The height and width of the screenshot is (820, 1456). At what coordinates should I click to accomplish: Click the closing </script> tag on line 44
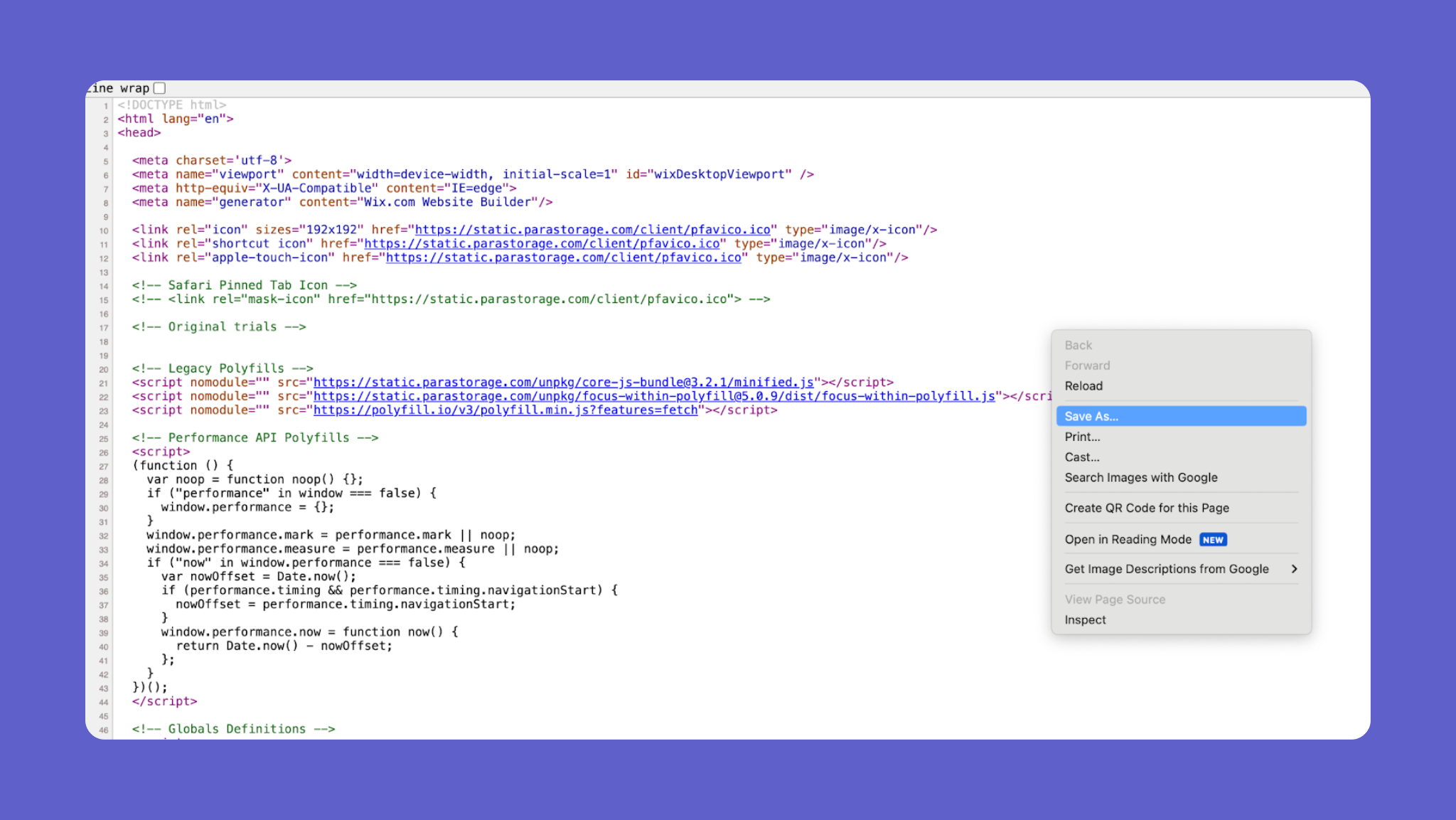[164, 701]
